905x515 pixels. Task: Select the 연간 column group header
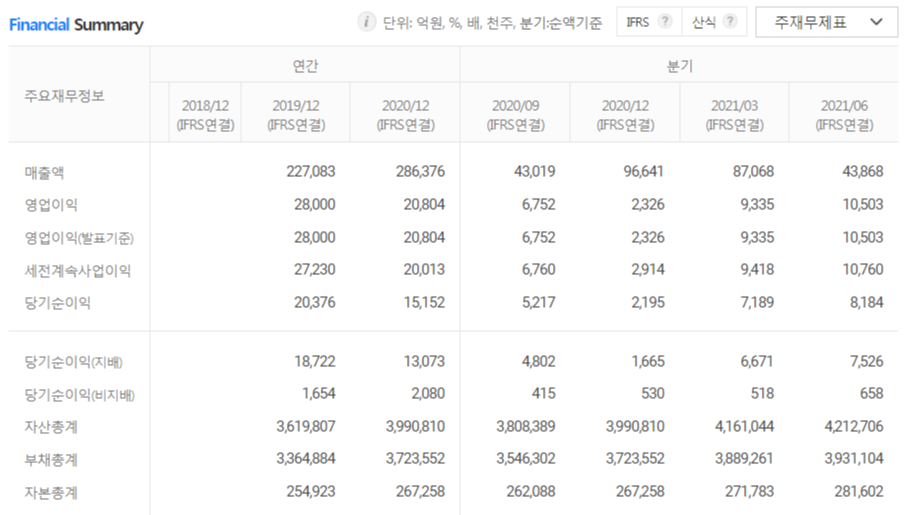(x=305, y=65)
